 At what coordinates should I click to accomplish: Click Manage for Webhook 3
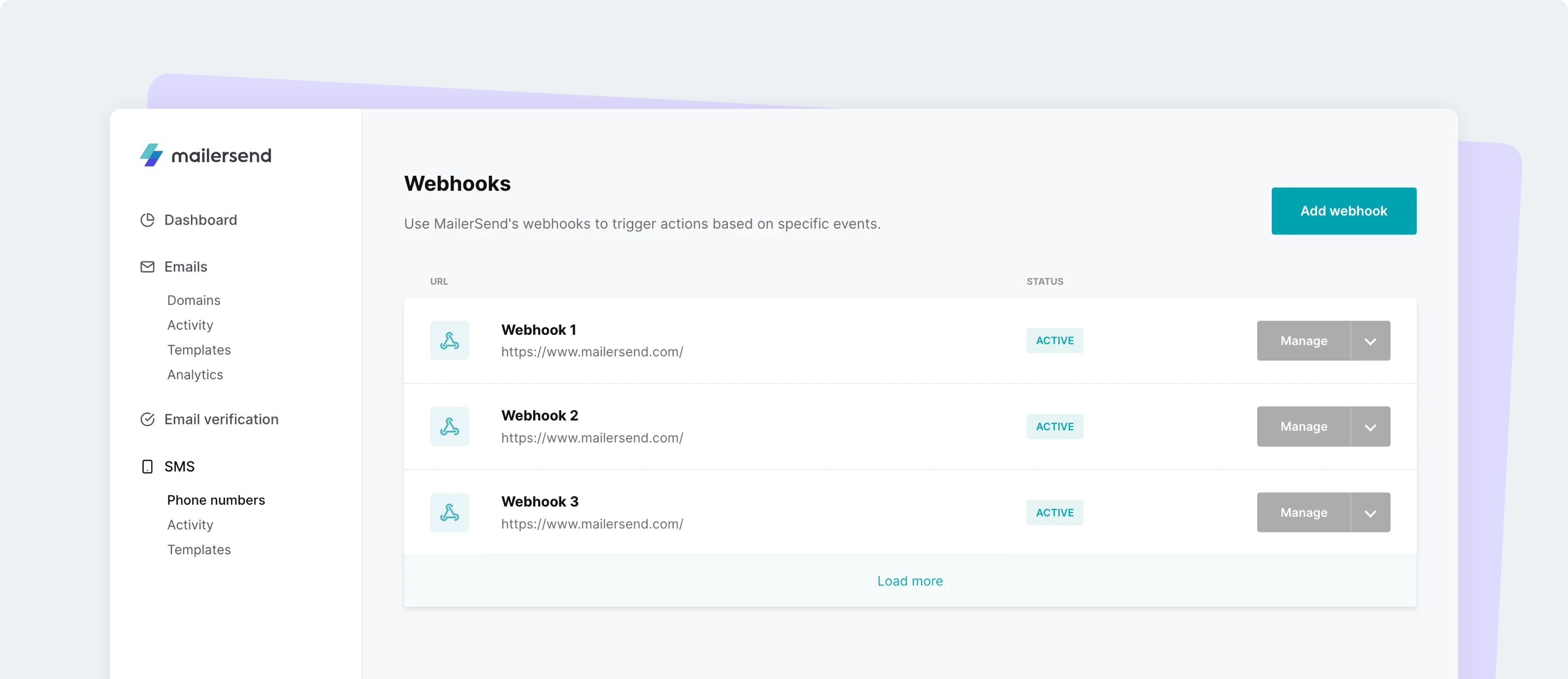pos(1303,513)
